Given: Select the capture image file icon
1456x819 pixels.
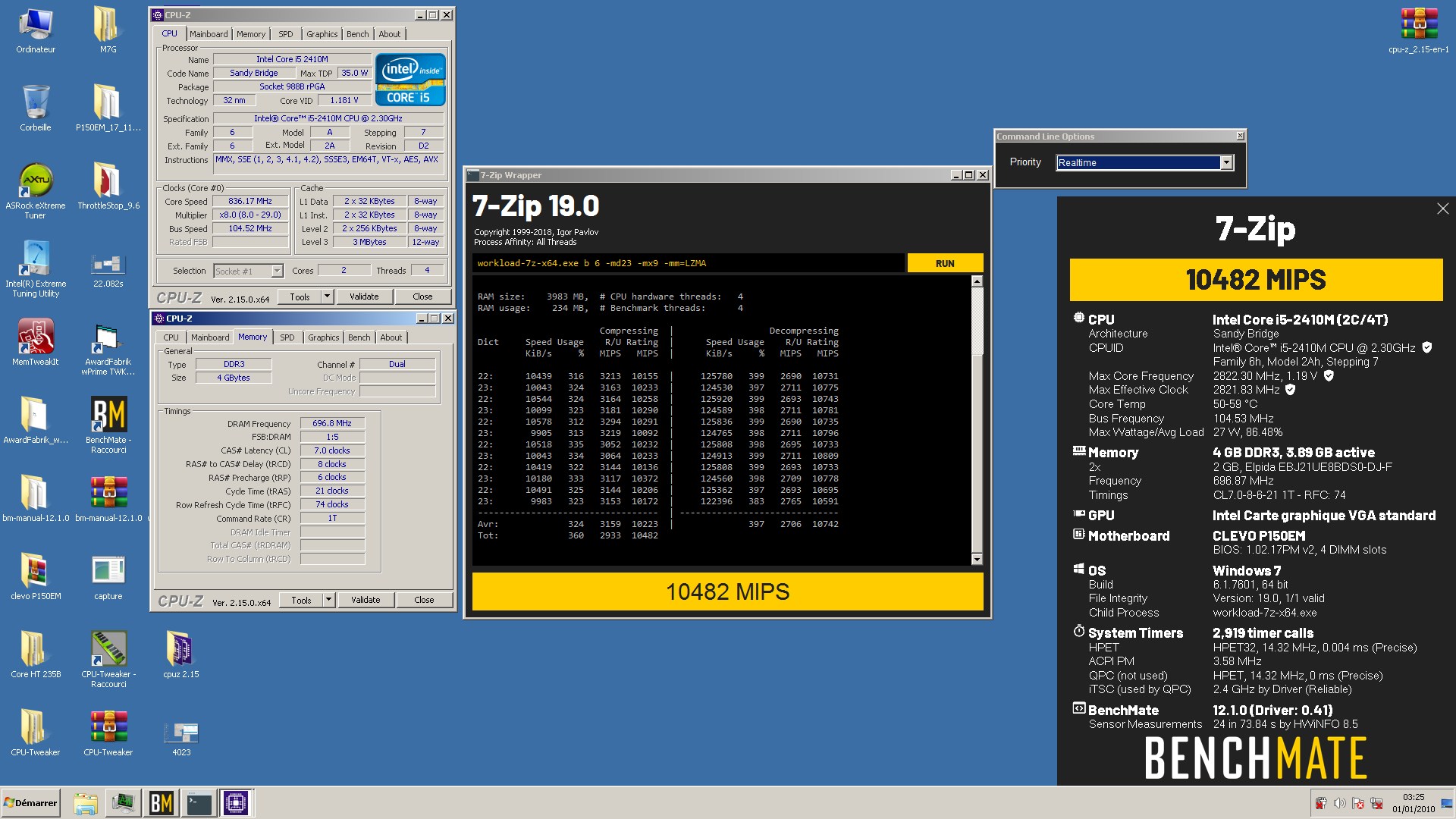Looking at the screenshot, I should tap(108, 577).
